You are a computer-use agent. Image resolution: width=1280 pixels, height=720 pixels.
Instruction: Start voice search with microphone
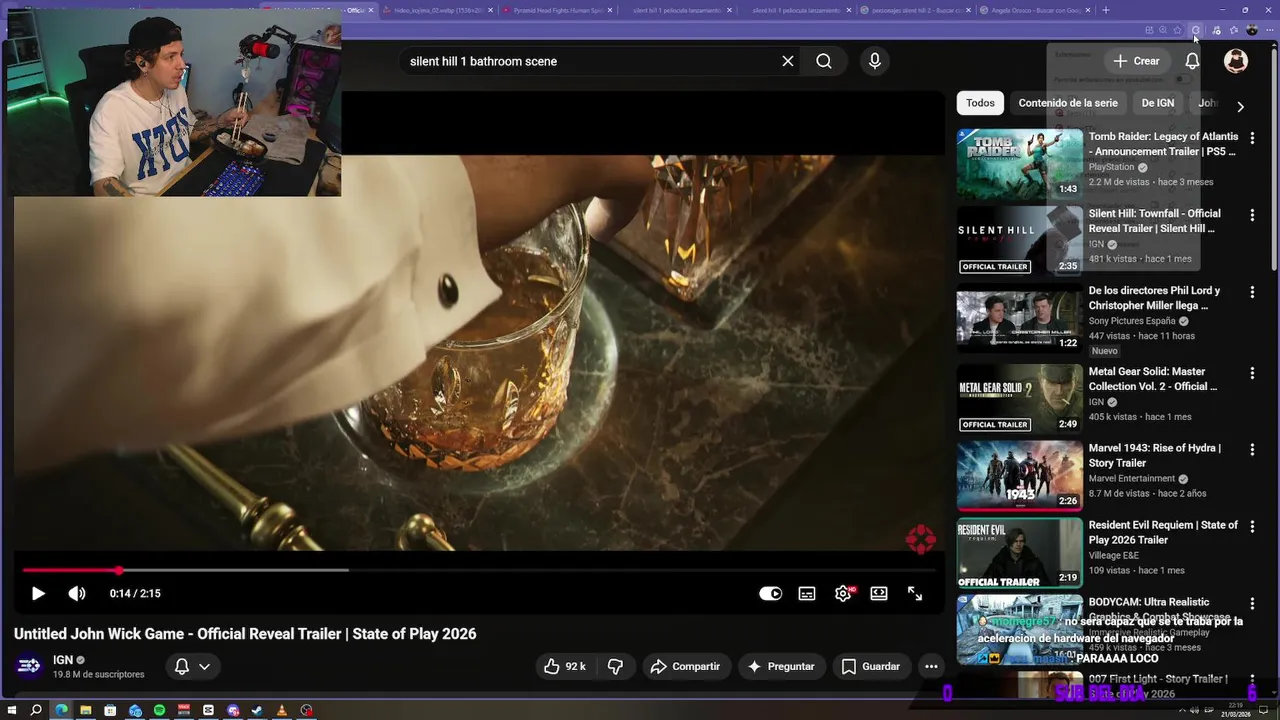coord(875,61)
